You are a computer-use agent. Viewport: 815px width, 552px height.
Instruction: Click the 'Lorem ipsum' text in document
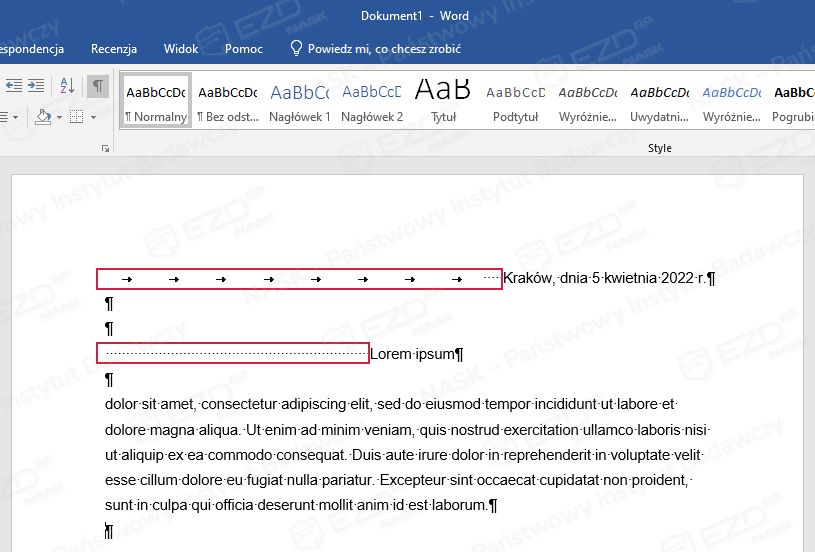[x=412, y=354]
